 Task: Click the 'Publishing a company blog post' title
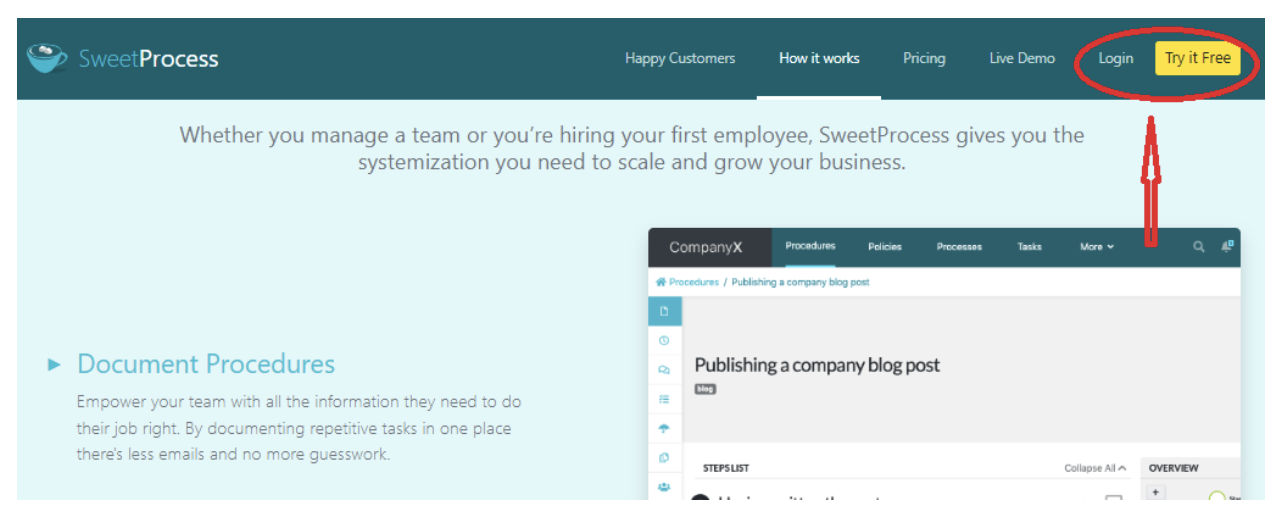click(817, 365)
